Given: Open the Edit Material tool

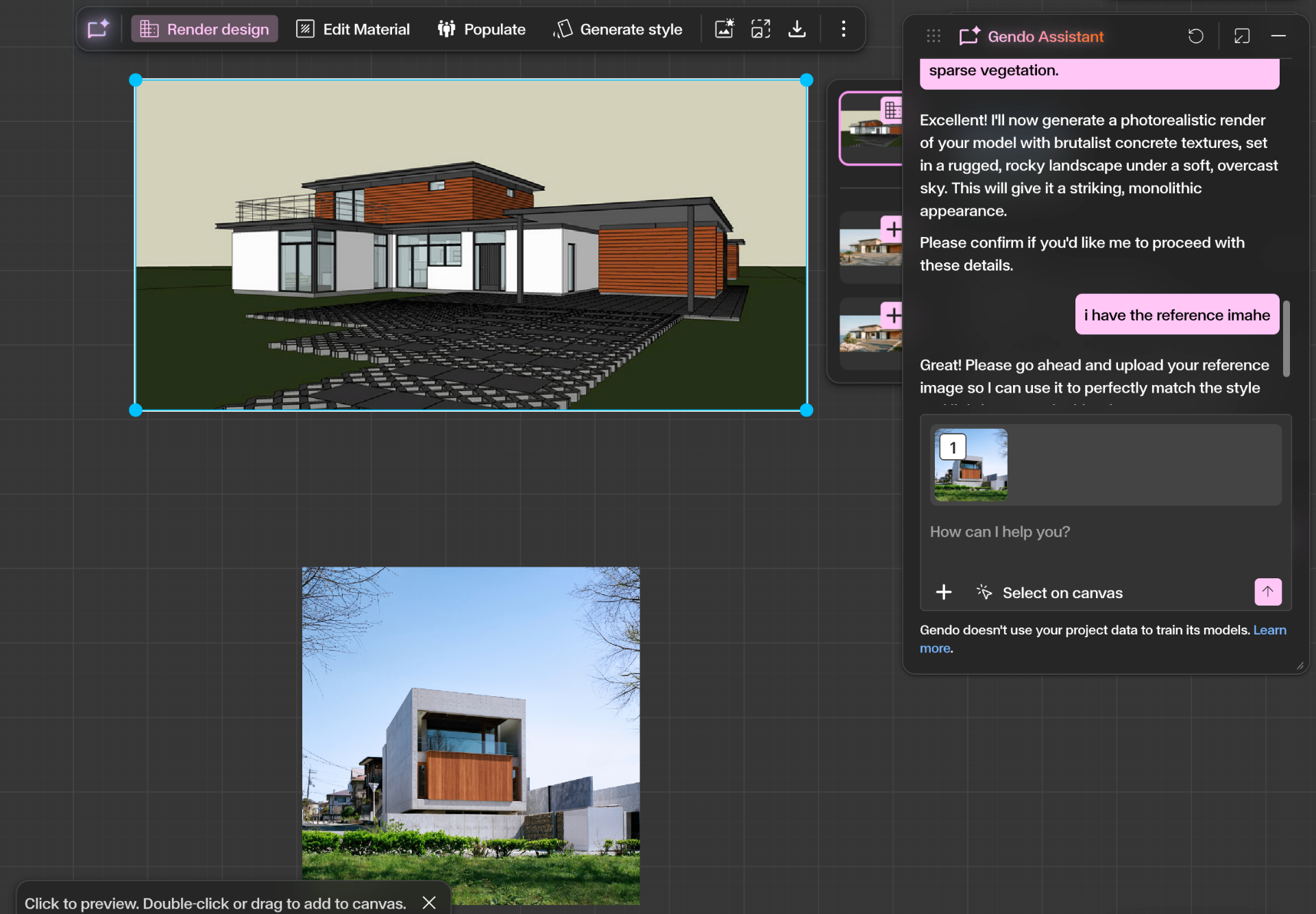Looking at the screenshot, I should (x=353, y=29).
